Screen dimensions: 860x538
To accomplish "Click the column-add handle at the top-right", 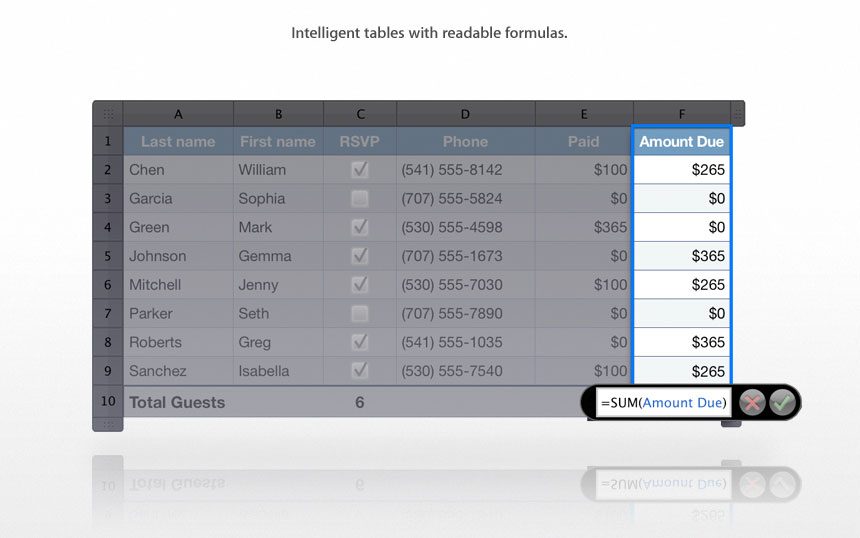I will [738, 114].
